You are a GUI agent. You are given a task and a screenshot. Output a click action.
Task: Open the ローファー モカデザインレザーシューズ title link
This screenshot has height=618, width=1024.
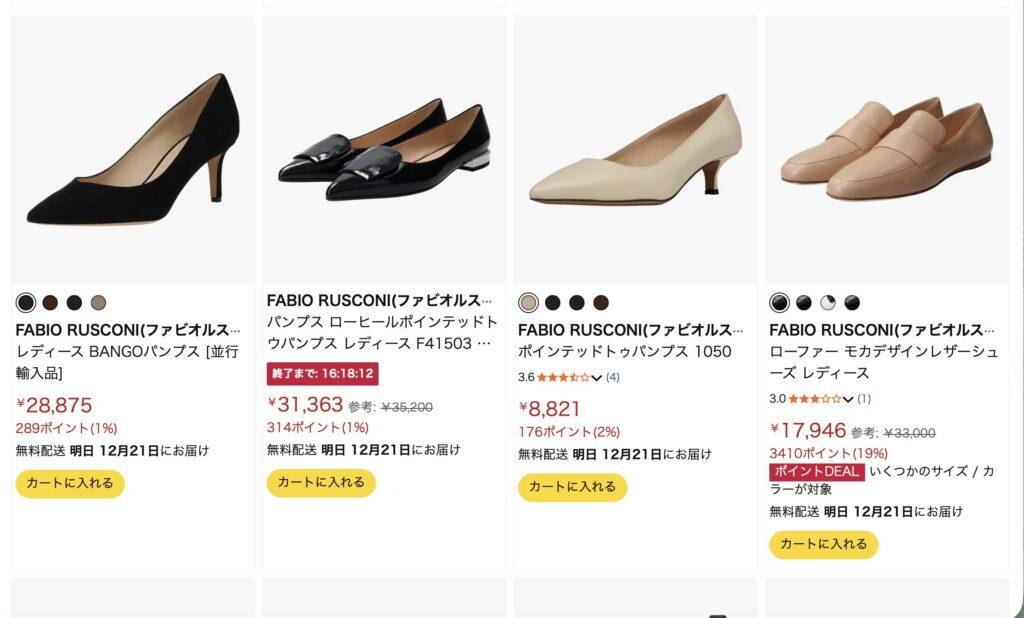click(881, 362)
